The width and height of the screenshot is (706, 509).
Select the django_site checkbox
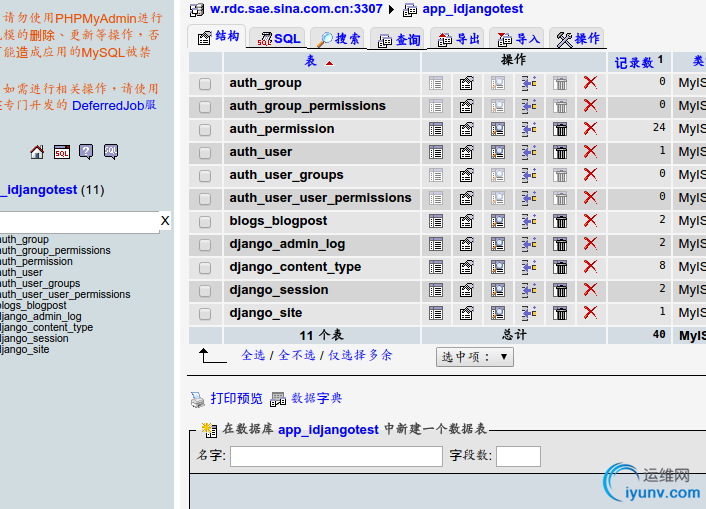tap(205, 314)
